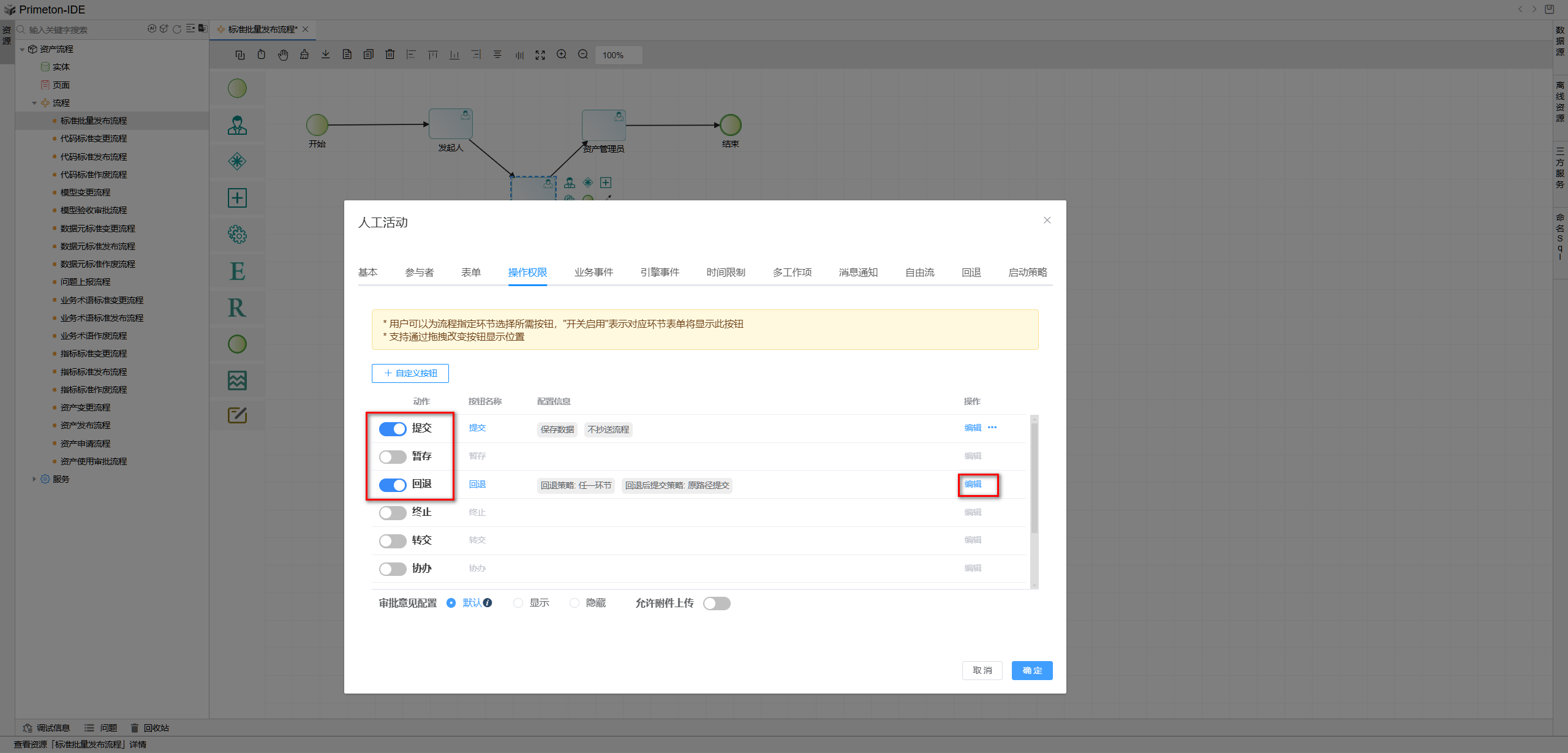The width and height of the screenshot is (1568, 753).
Task: Click the fullscreen expand icon in toolbar
Action: coord(540,55)
